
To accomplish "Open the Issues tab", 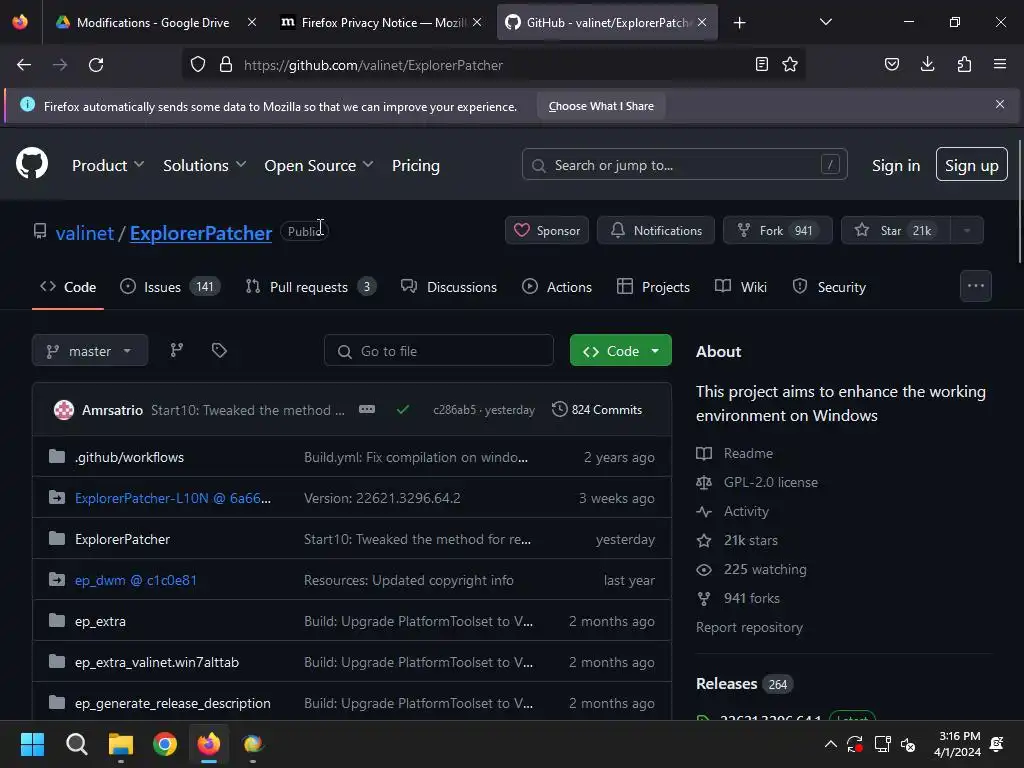I will click(x=170, y=287).
